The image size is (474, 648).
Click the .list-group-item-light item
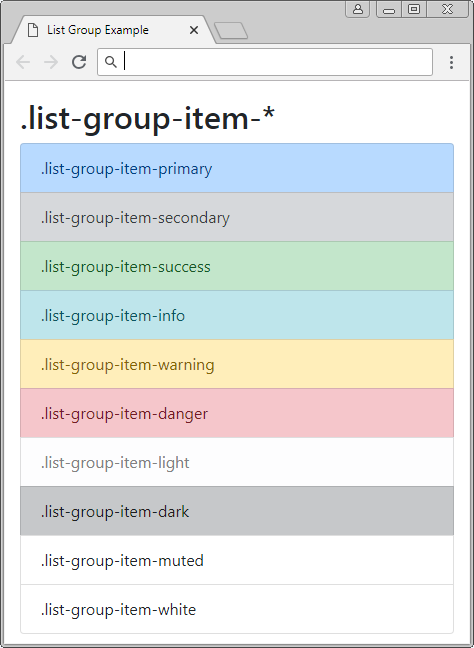coord(237,462)
